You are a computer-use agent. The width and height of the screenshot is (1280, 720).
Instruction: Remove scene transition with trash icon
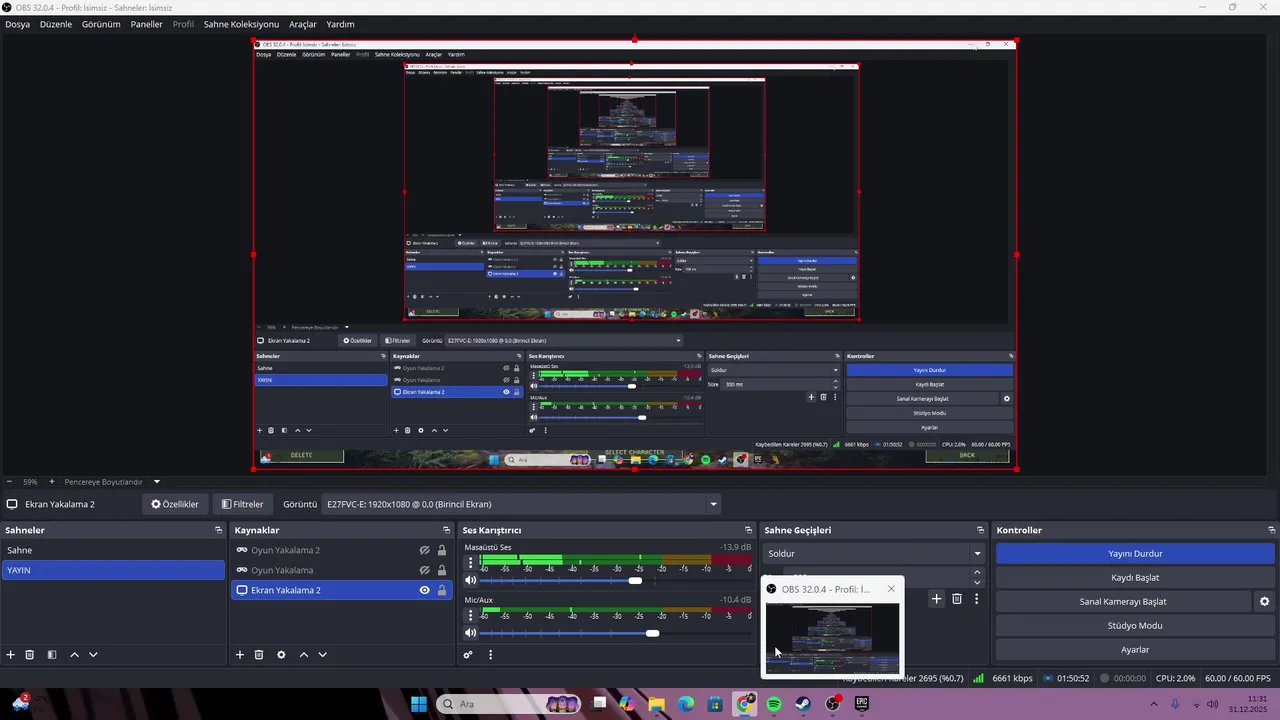point(957,599)
